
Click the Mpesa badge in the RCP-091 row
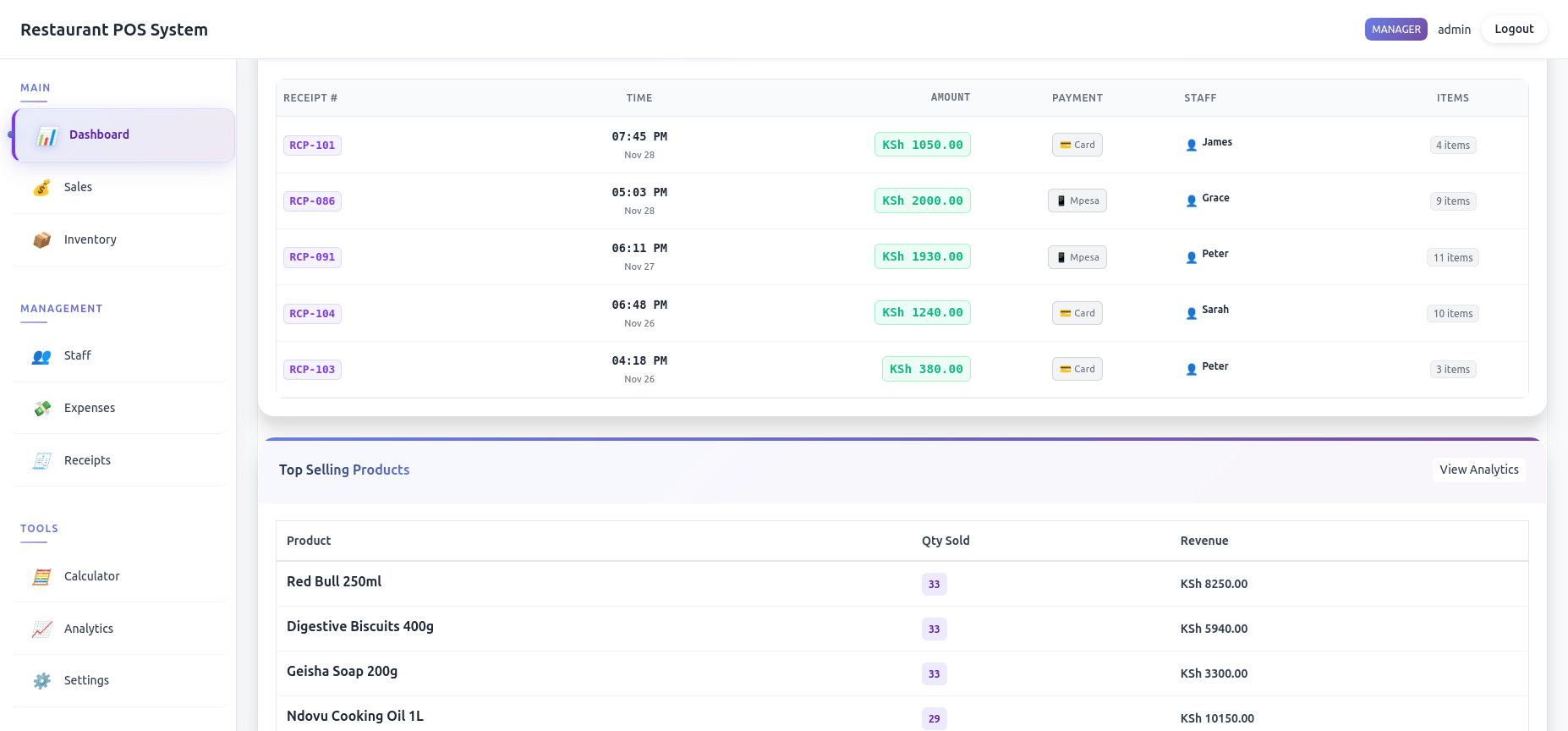(1077, 257)
